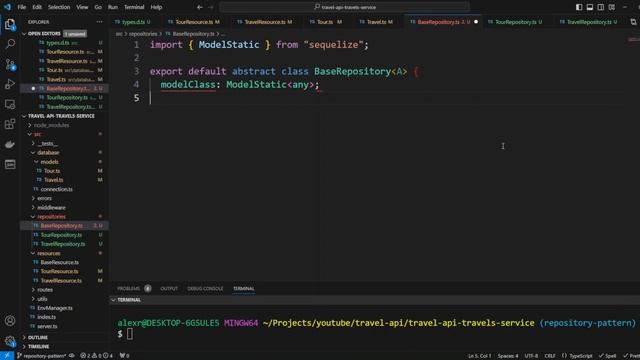Open the Accounts menu icon
Screen dimensions: 640x360
[10, 321]
